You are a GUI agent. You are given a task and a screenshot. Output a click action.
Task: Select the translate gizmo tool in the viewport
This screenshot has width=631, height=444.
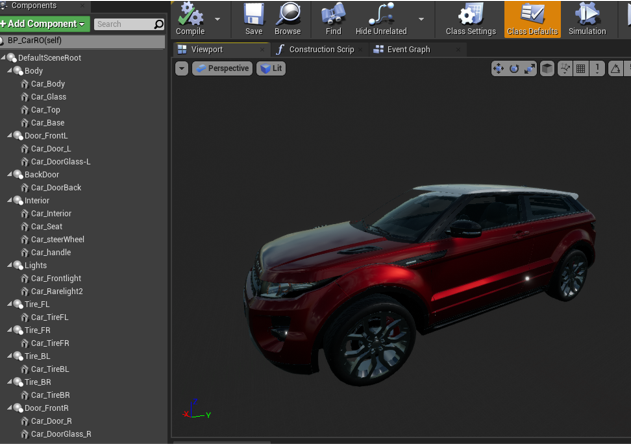coord(498,69)
